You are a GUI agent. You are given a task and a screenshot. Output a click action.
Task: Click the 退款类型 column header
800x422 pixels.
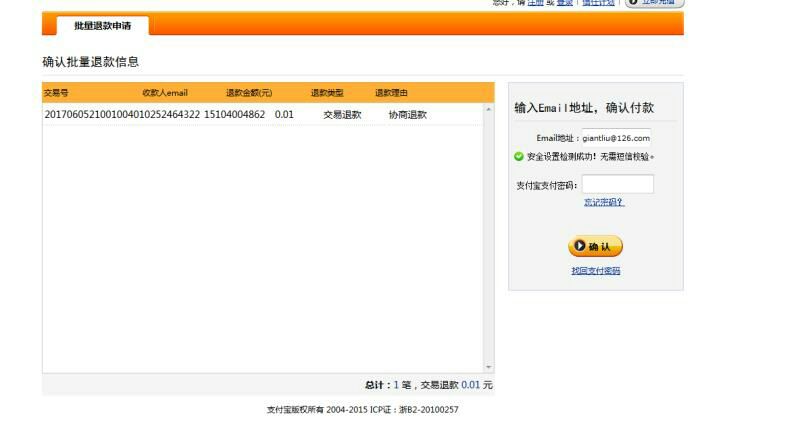[327, 93]
